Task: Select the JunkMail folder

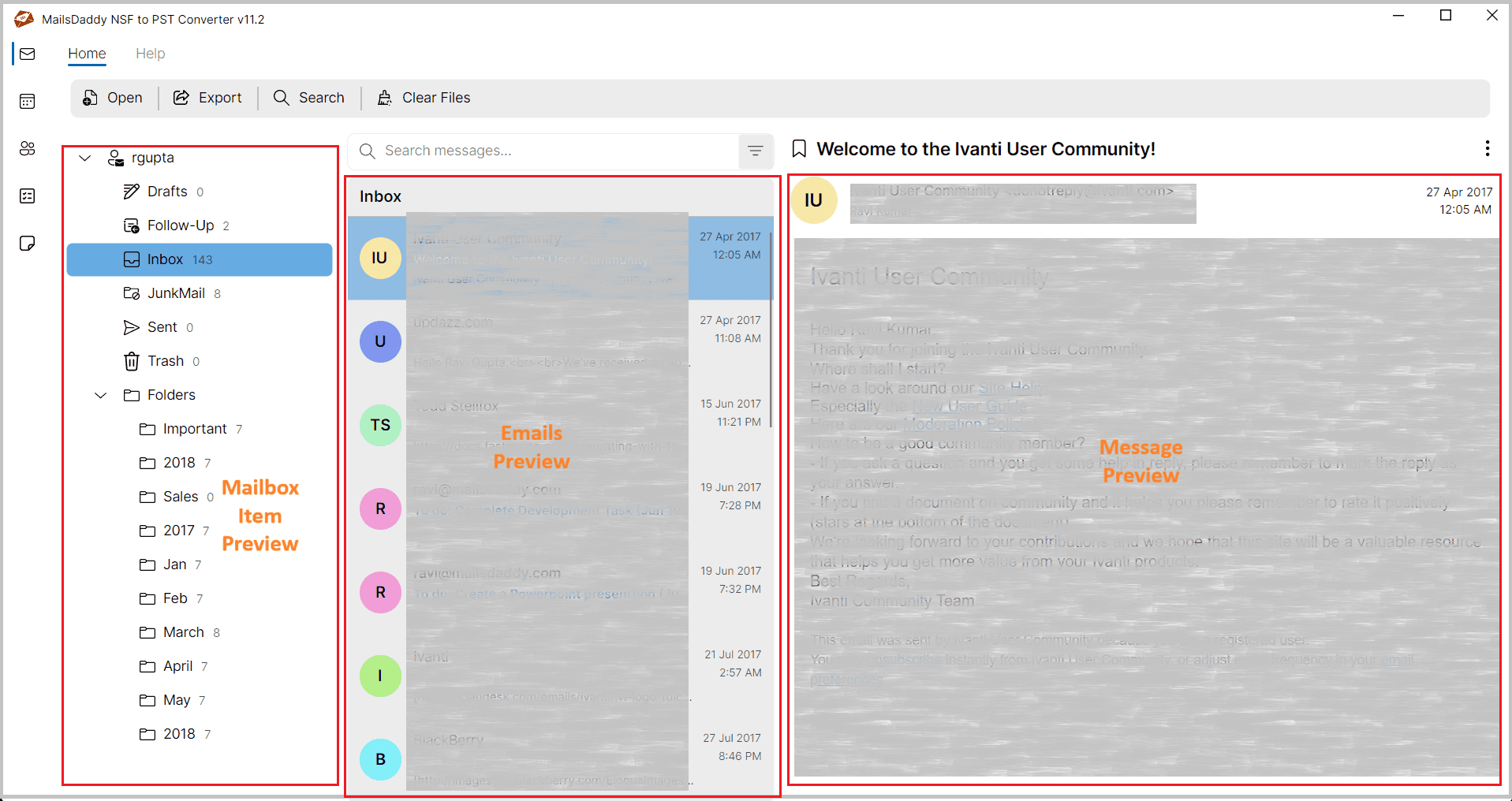Action: pyautogui.click(x=200, y=293)
